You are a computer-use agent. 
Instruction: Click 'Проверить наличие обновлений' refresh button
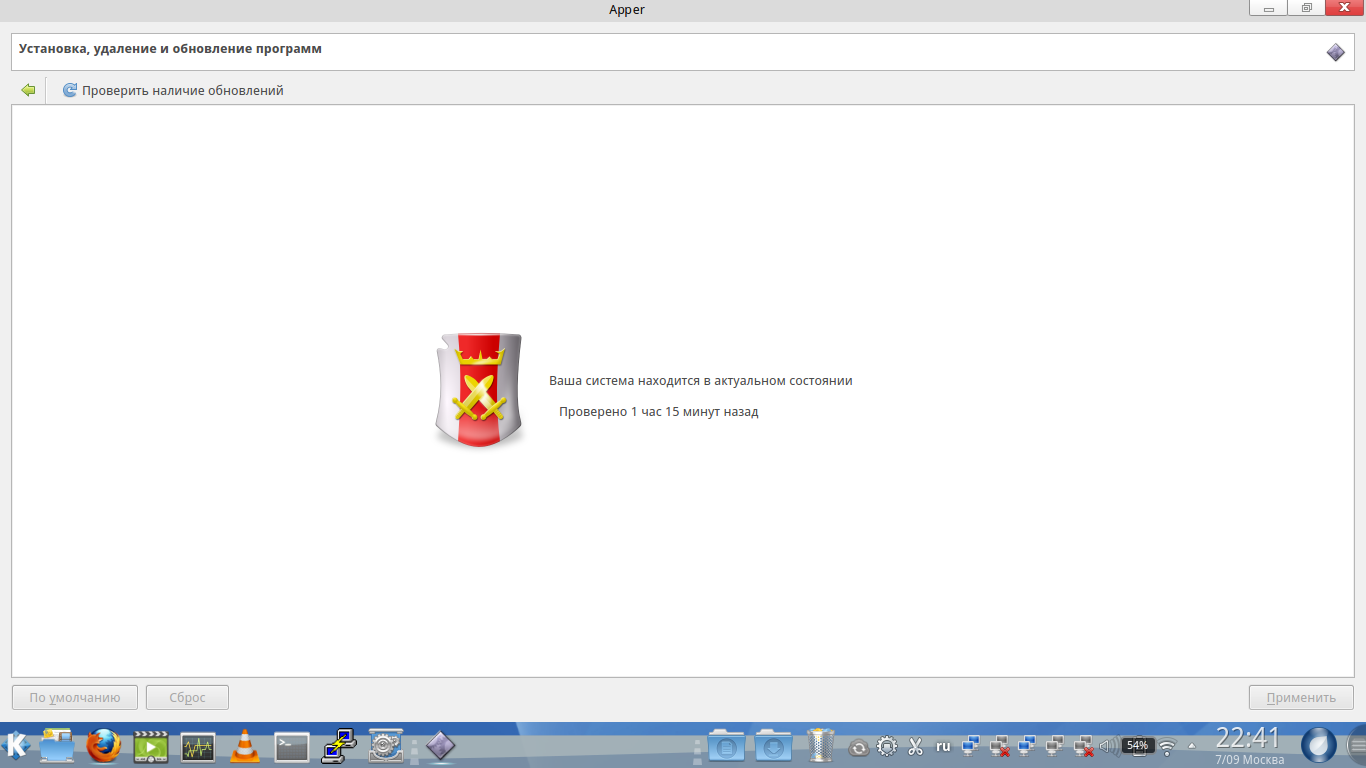pyautogui.click(x=173, y=90)
